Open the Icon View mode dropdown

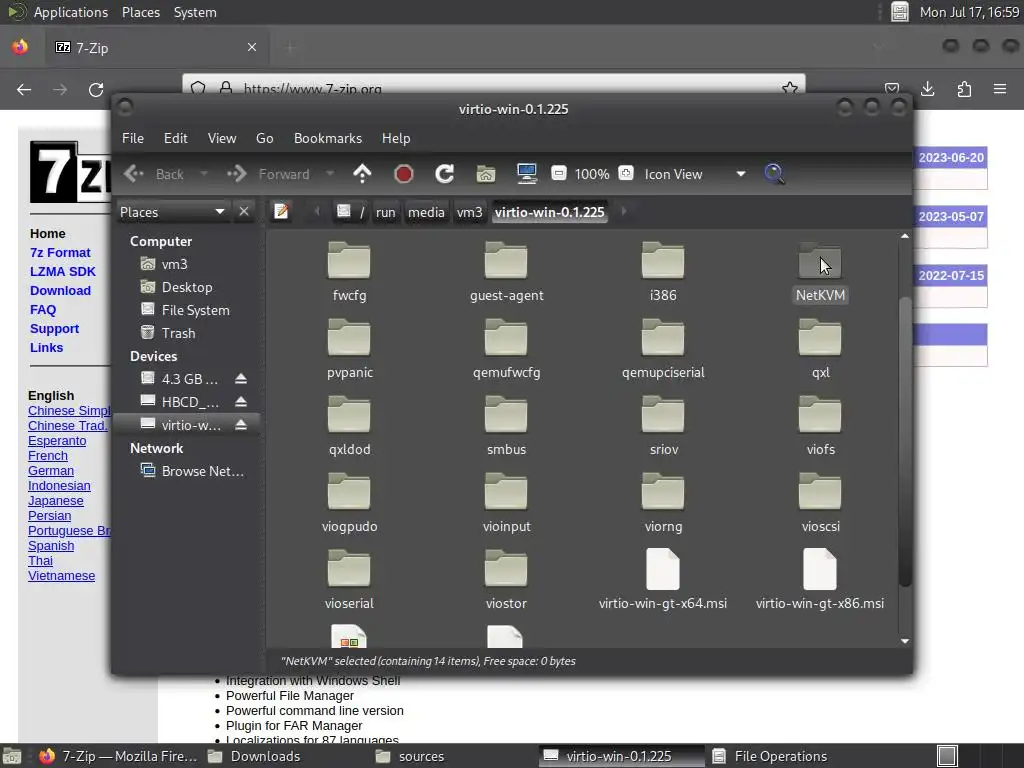[695, 174]
